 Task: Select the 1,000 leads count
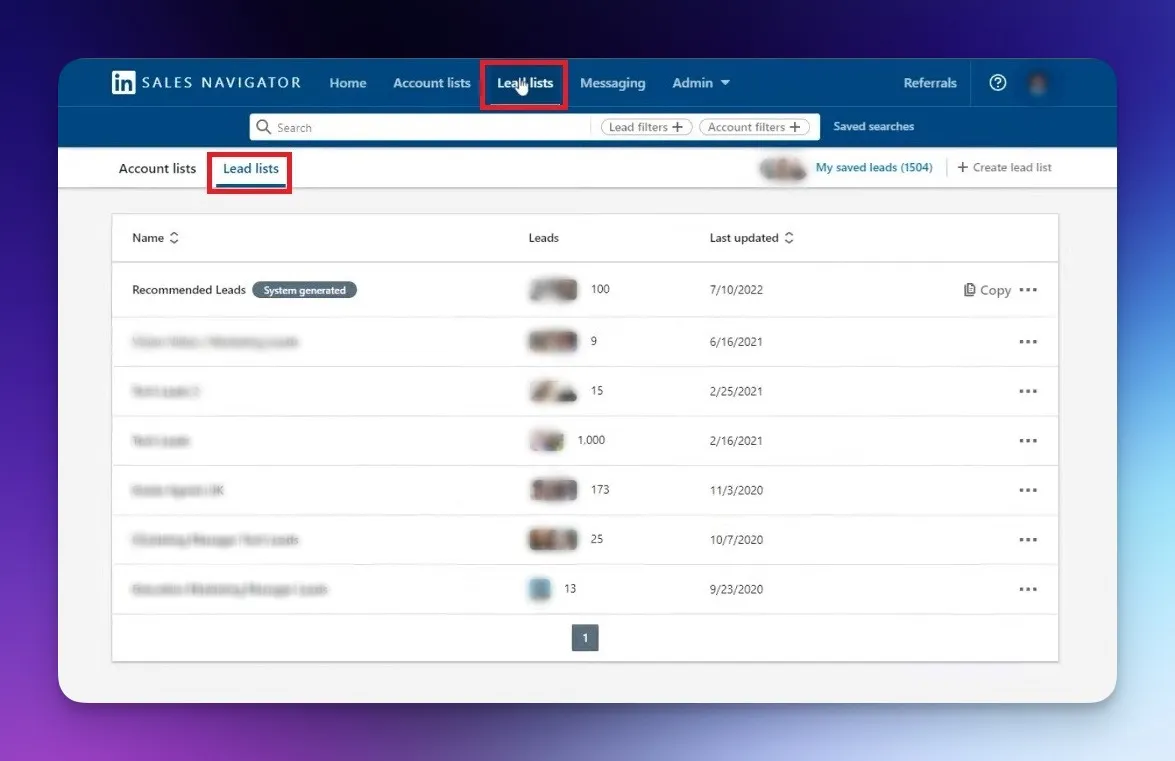[x=591, y=440]
